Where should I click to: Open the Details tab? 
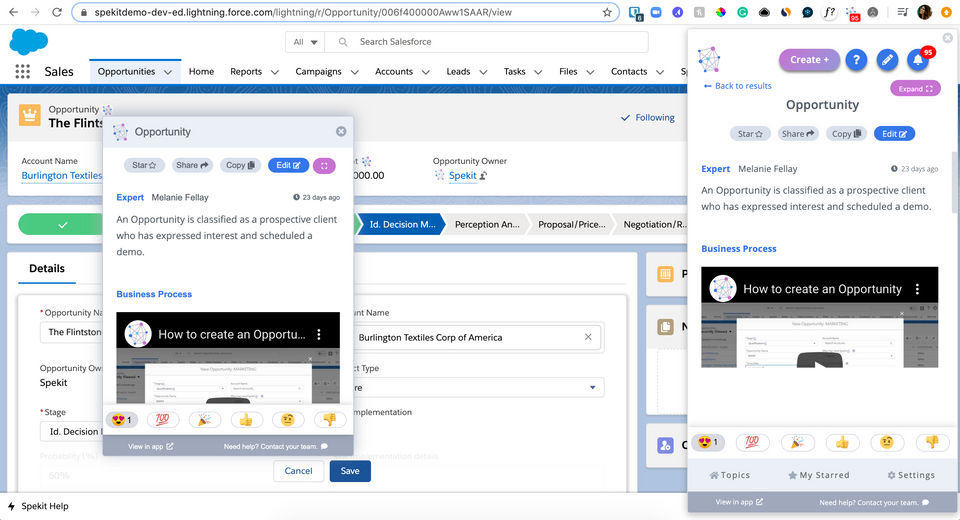pyautogui.click(x=47, y=268)
